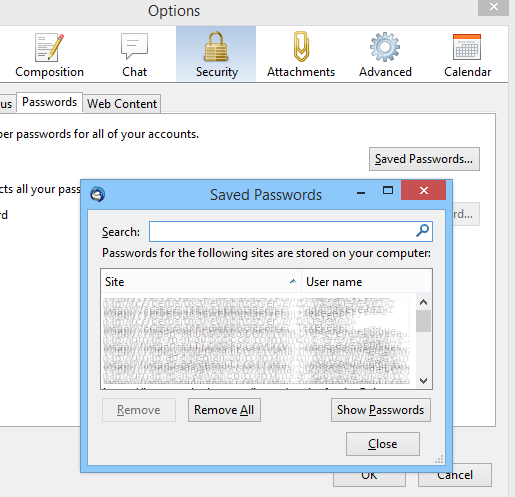Open the Advanced gear pane
The image size is (516, 497).
pyautogui.click(x=385, y=55)
